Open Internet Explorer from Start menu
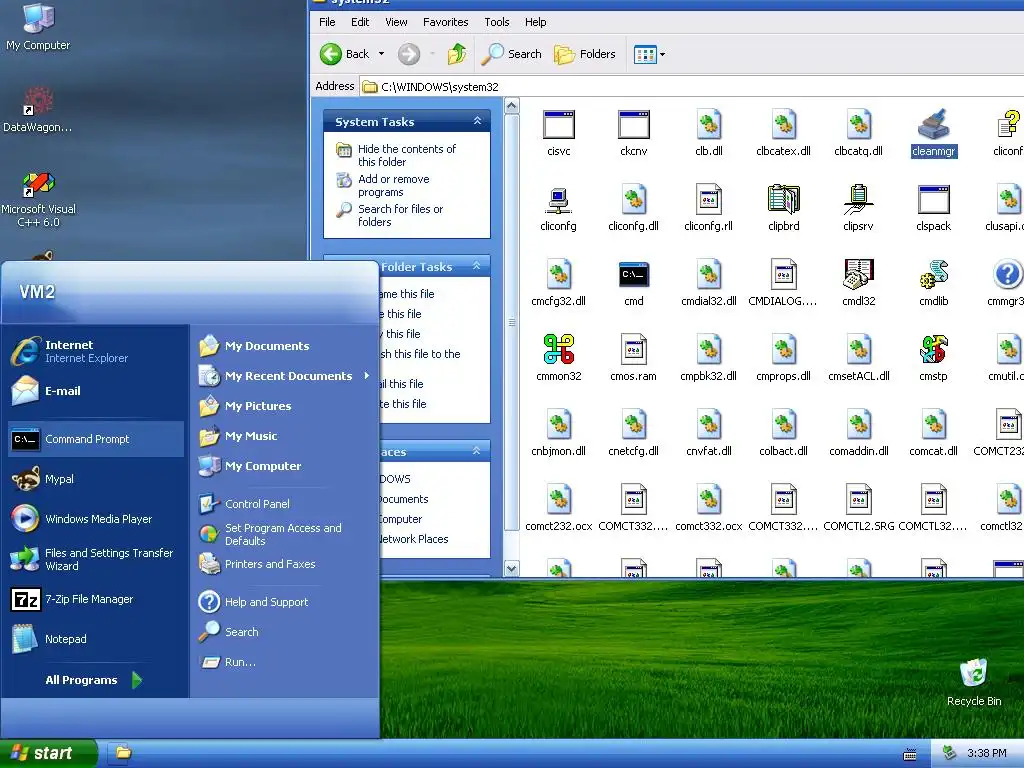 [x=96, y=351]
